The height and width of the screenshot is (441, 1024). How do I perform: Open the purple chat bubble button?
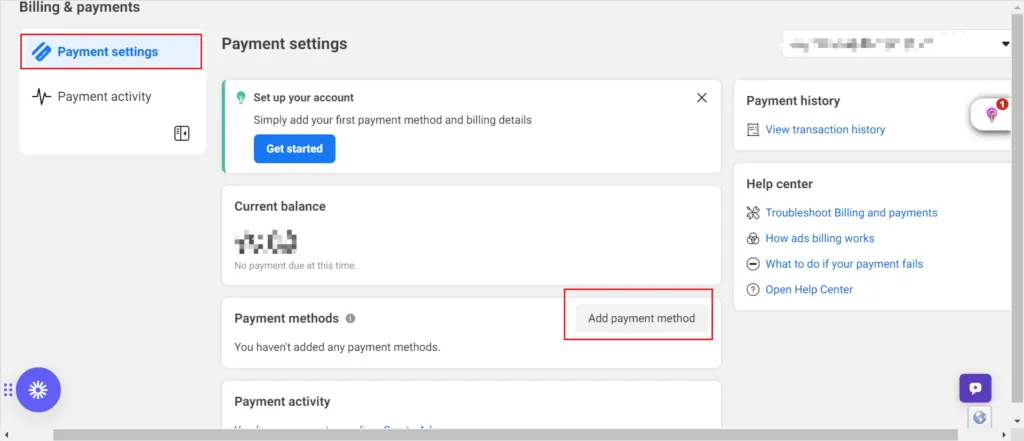coord(975,388)
